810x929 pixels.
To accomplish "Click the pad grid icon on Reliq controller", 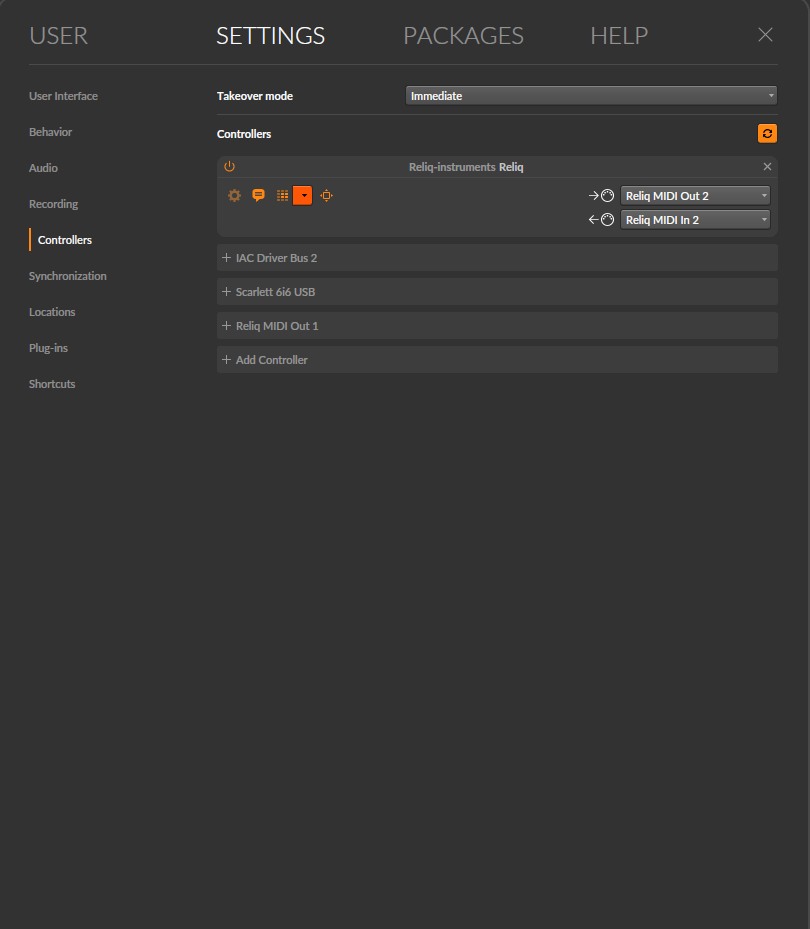I will tap(281, 195).
